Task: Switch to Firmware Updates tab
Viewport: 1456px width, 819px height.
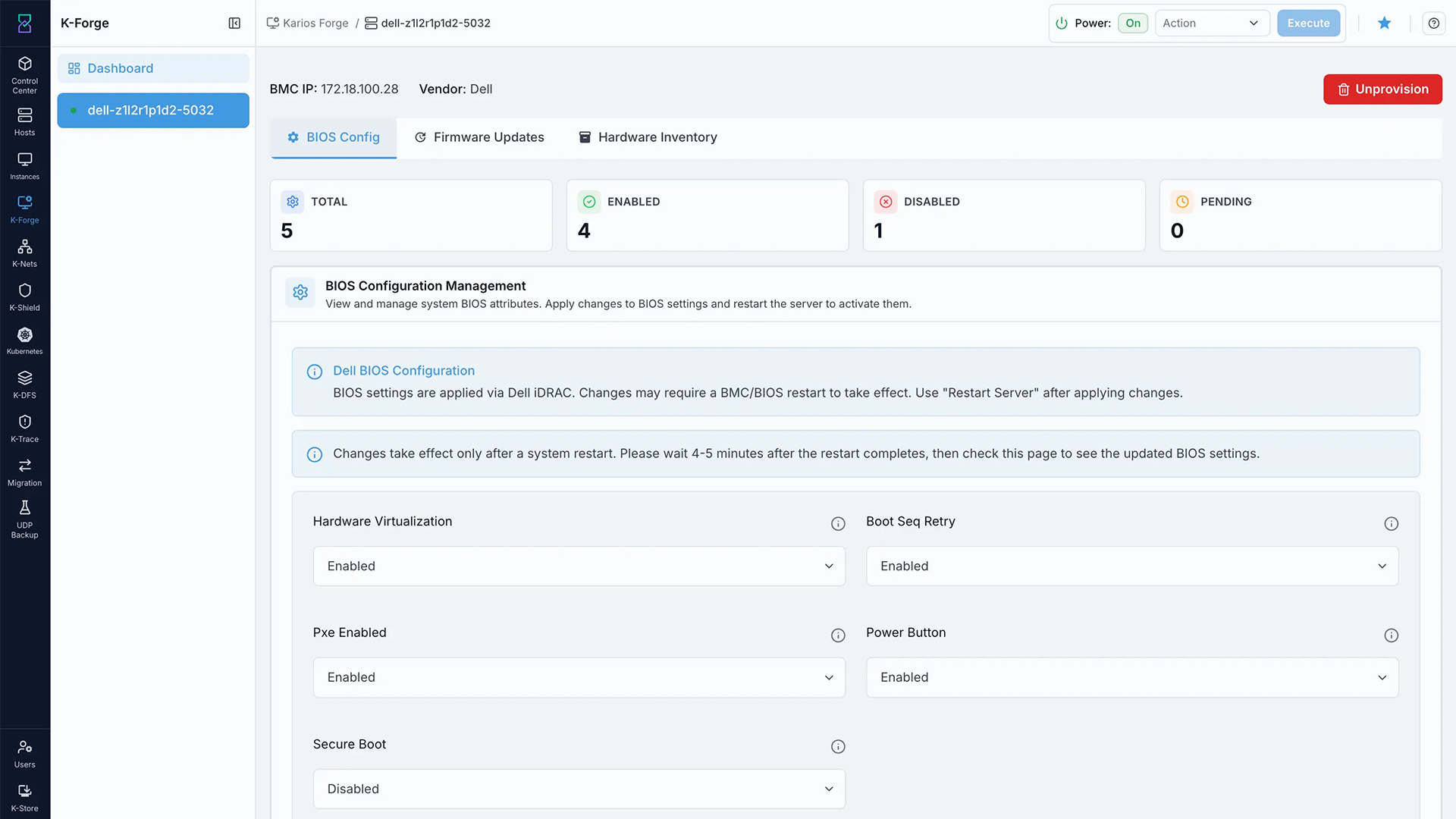Action: [x=479, y=137]
